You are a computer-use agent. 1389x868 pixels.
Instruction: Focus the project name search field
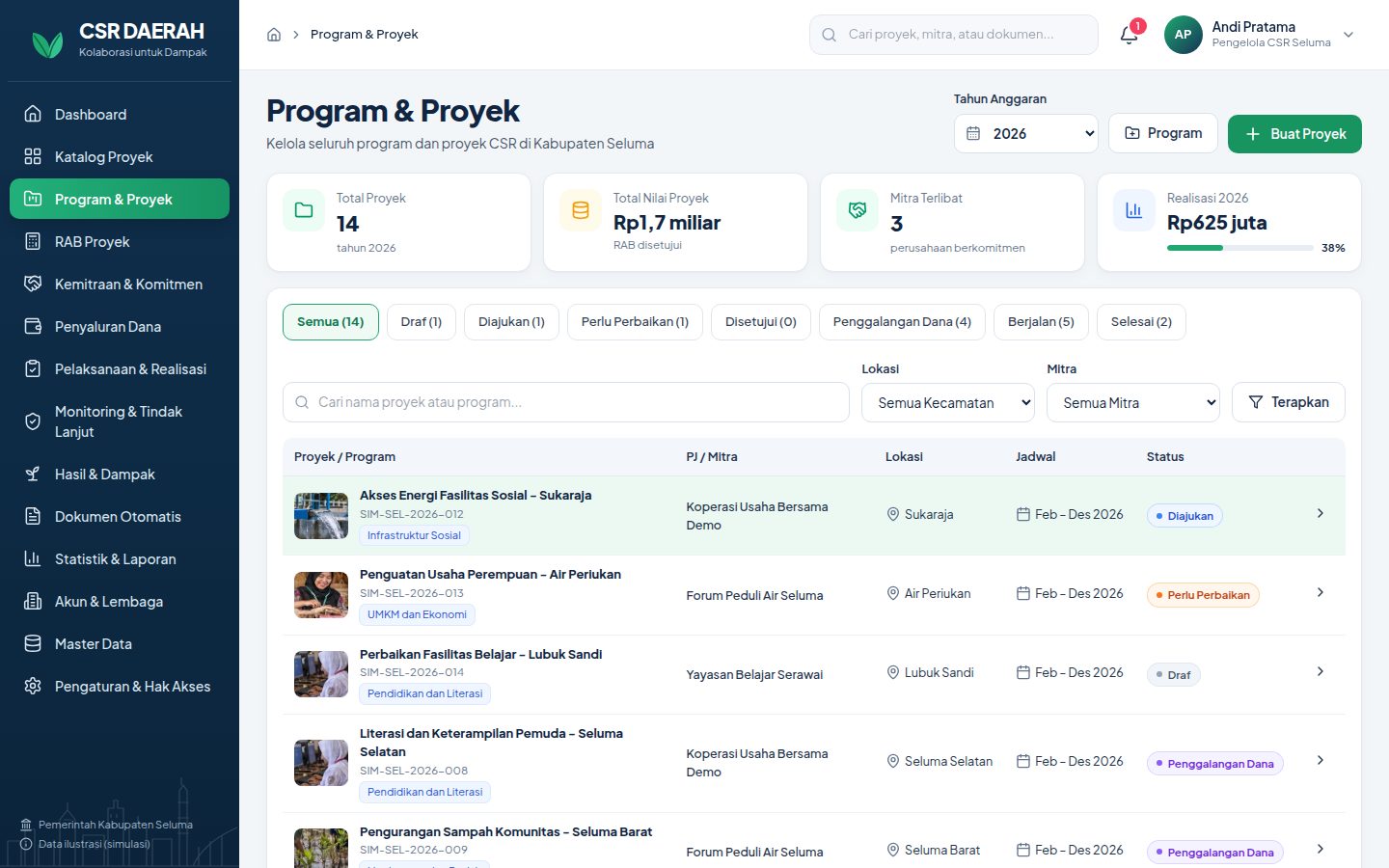pyautogui.click(x=566, y=402)
